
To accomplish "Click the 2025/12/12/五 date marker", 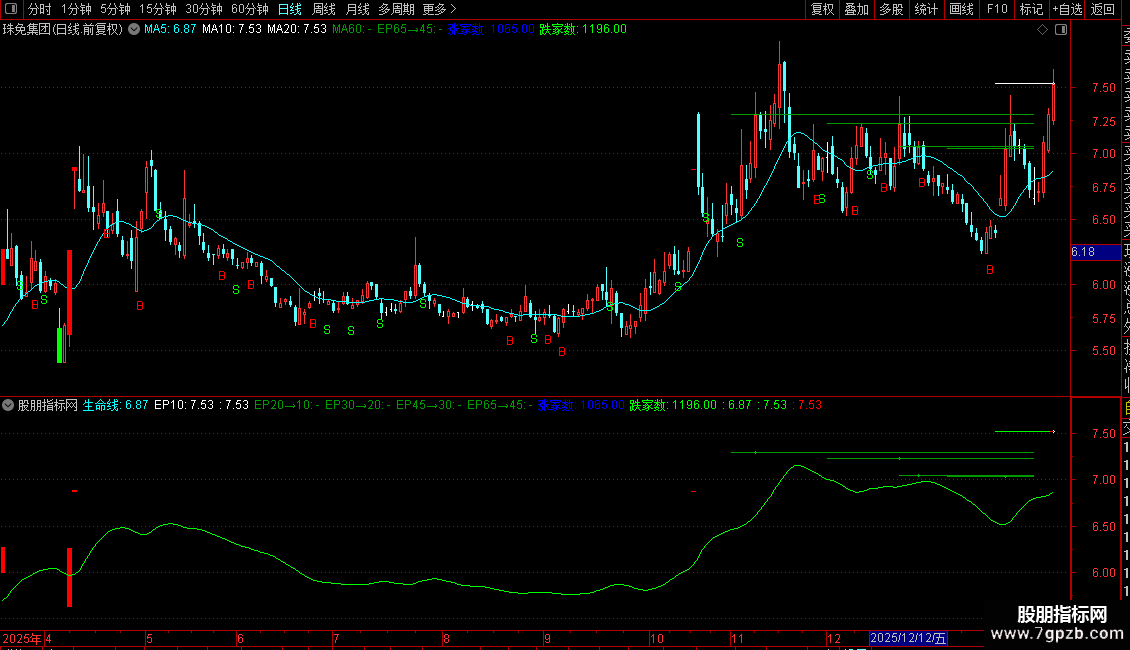I will click(x=908, y=638).
